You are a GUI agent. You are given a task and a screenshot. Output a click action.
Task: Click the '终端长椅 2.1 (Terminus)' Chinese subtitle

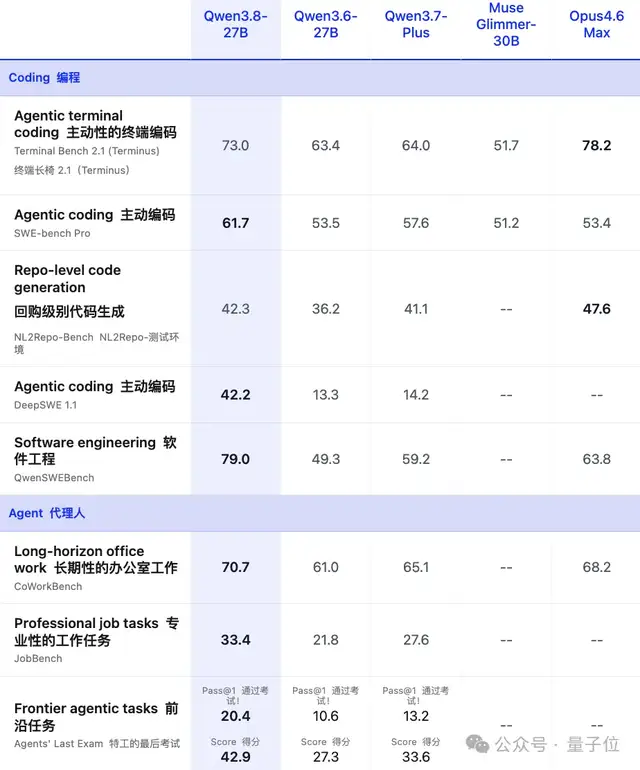pyautogui.click(x=72, y=170)
